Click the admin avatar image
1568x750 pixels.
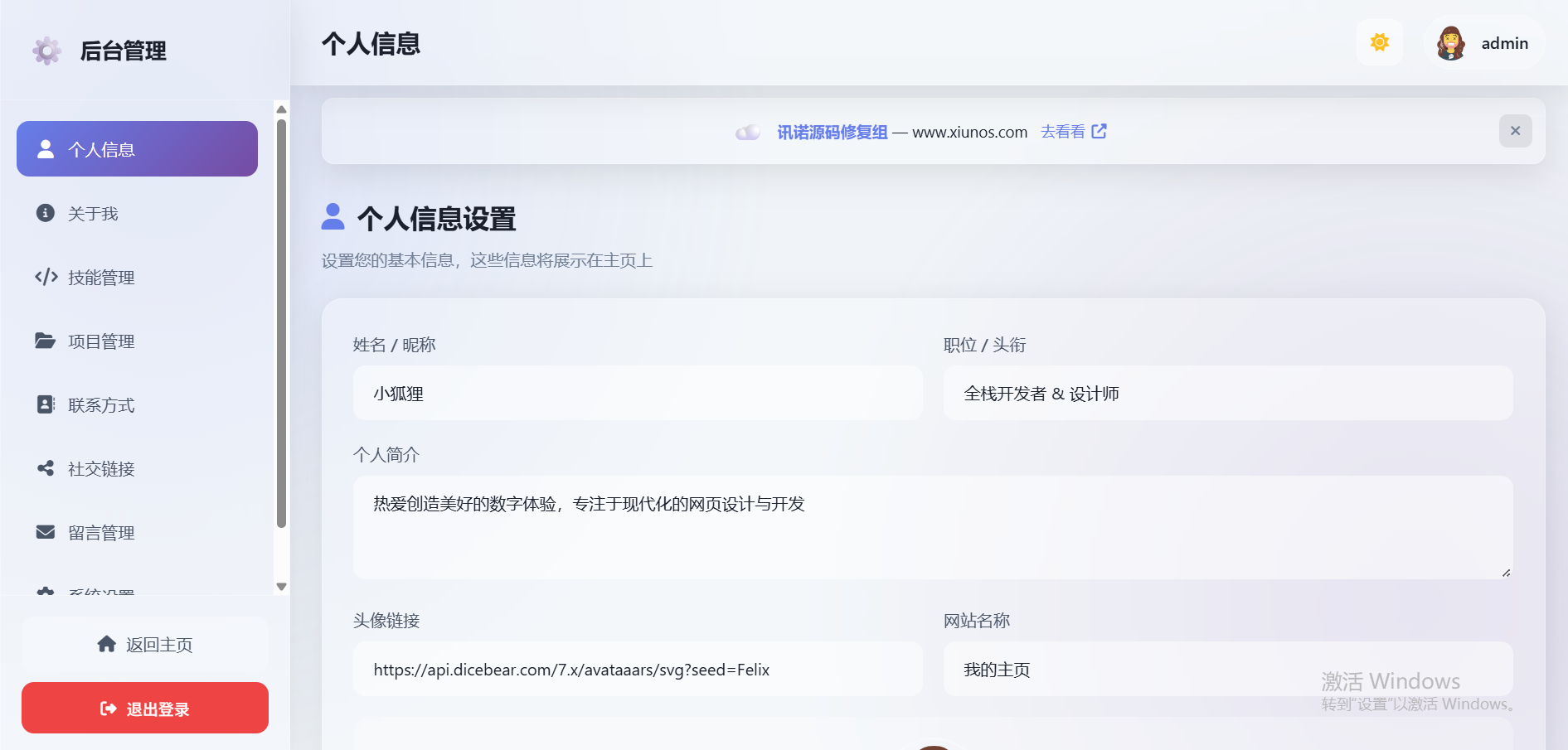click(1450, 43)
